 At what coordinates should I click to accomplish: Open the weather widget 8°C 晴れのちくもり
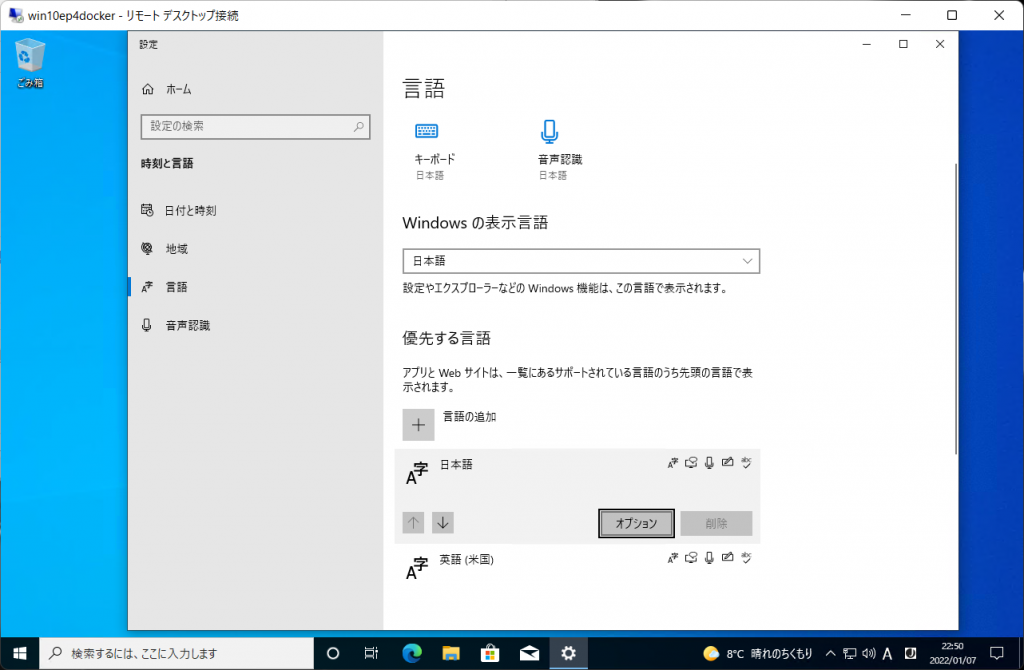(758, 653)
